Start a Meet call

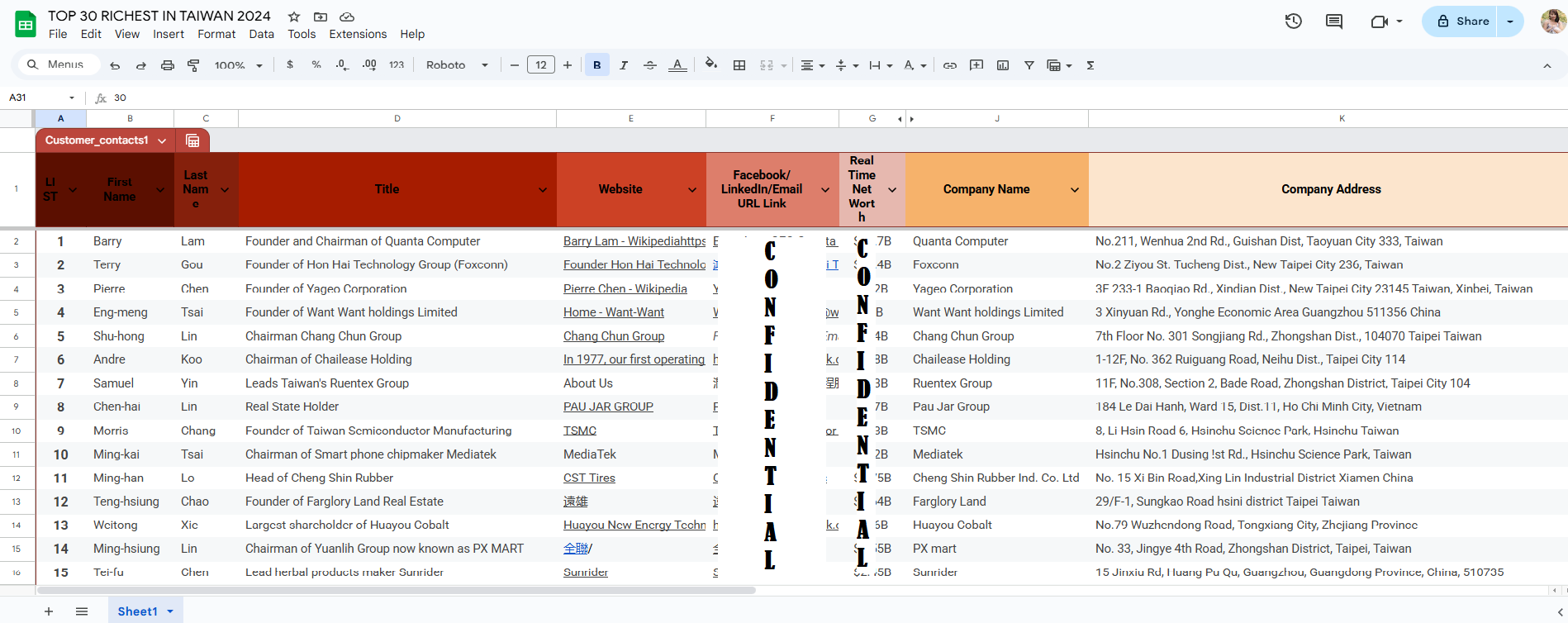pyautogui.click(x=1386, y=21)
